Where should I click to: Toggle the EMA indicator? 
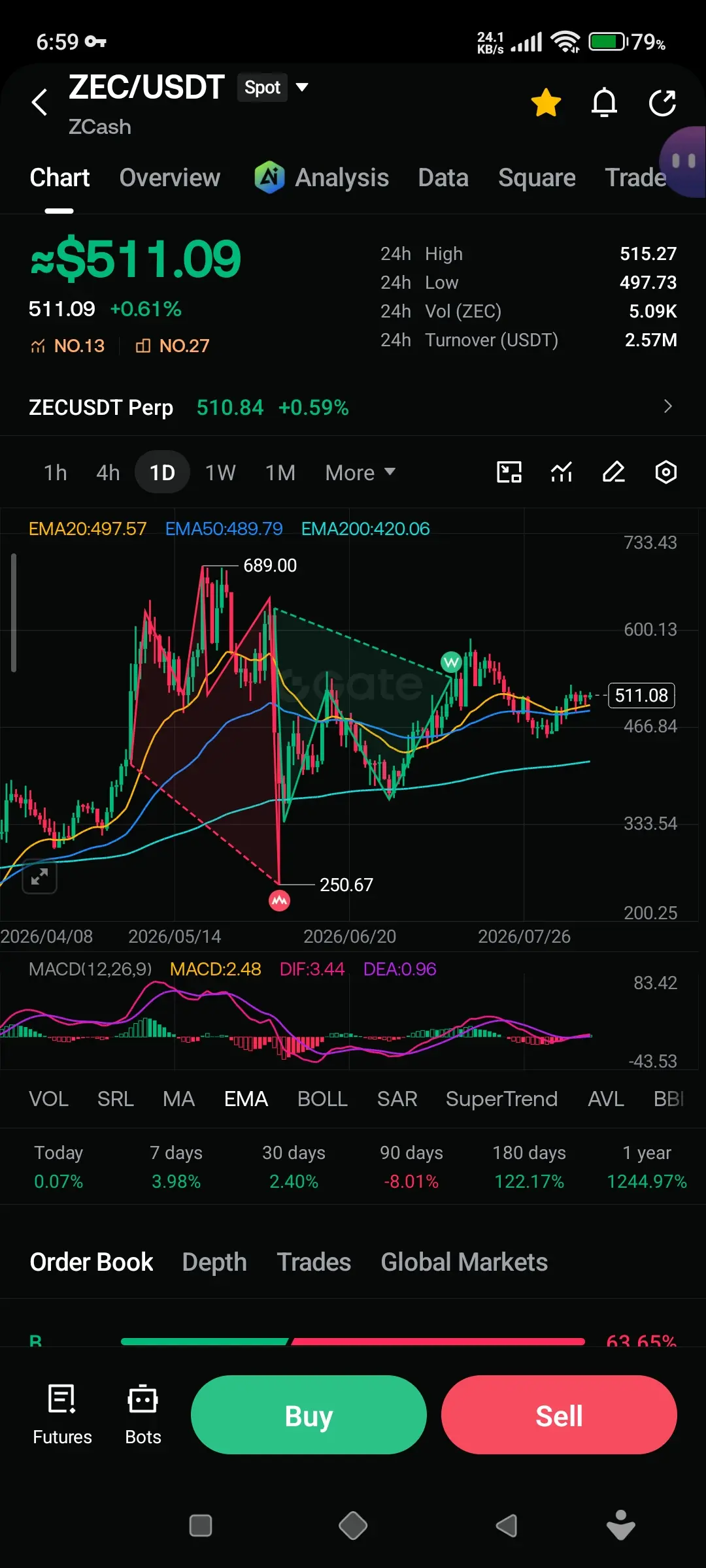[x=246, y=1099]
